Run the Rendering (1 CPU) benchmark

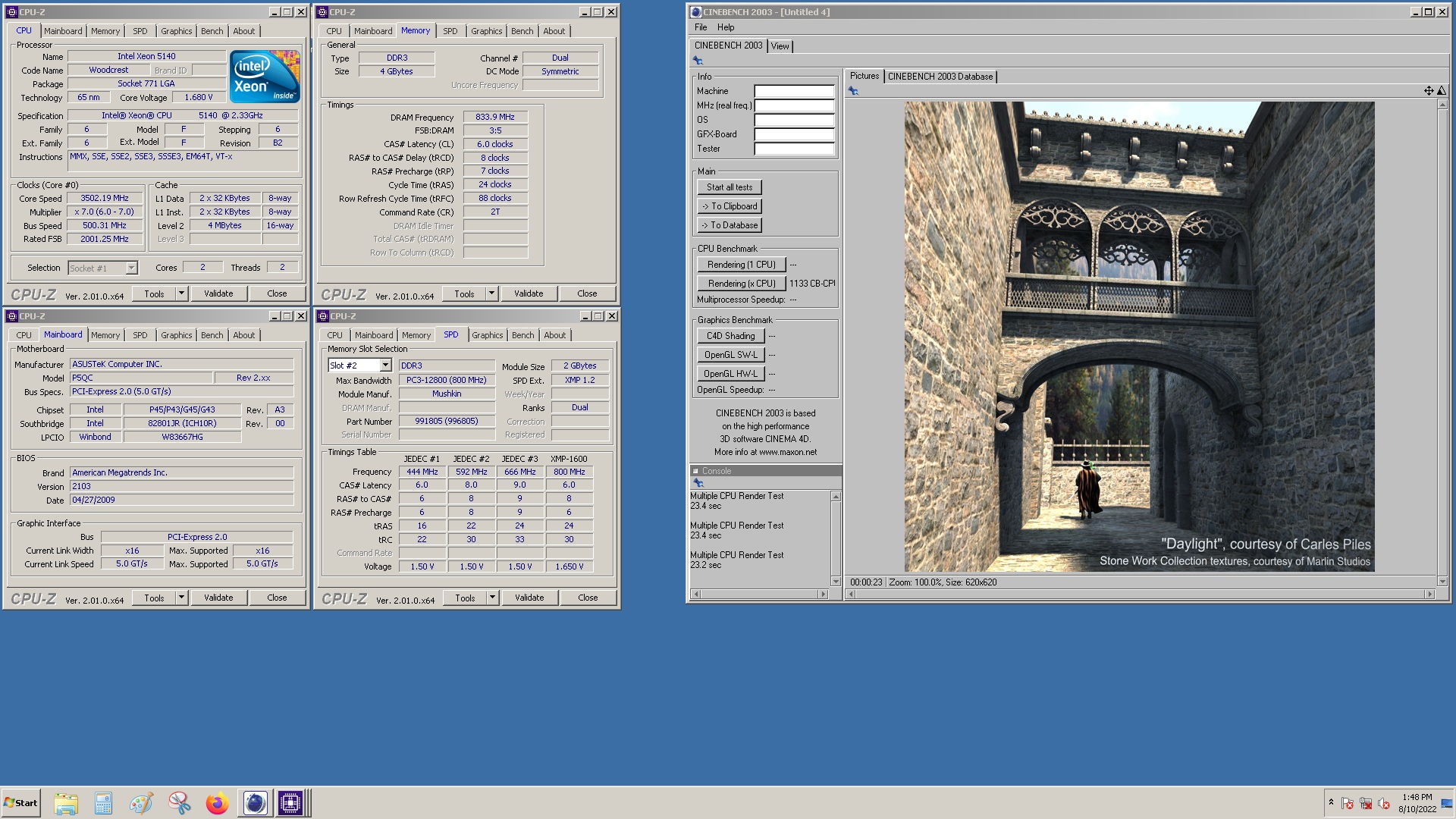coord(741,265)
